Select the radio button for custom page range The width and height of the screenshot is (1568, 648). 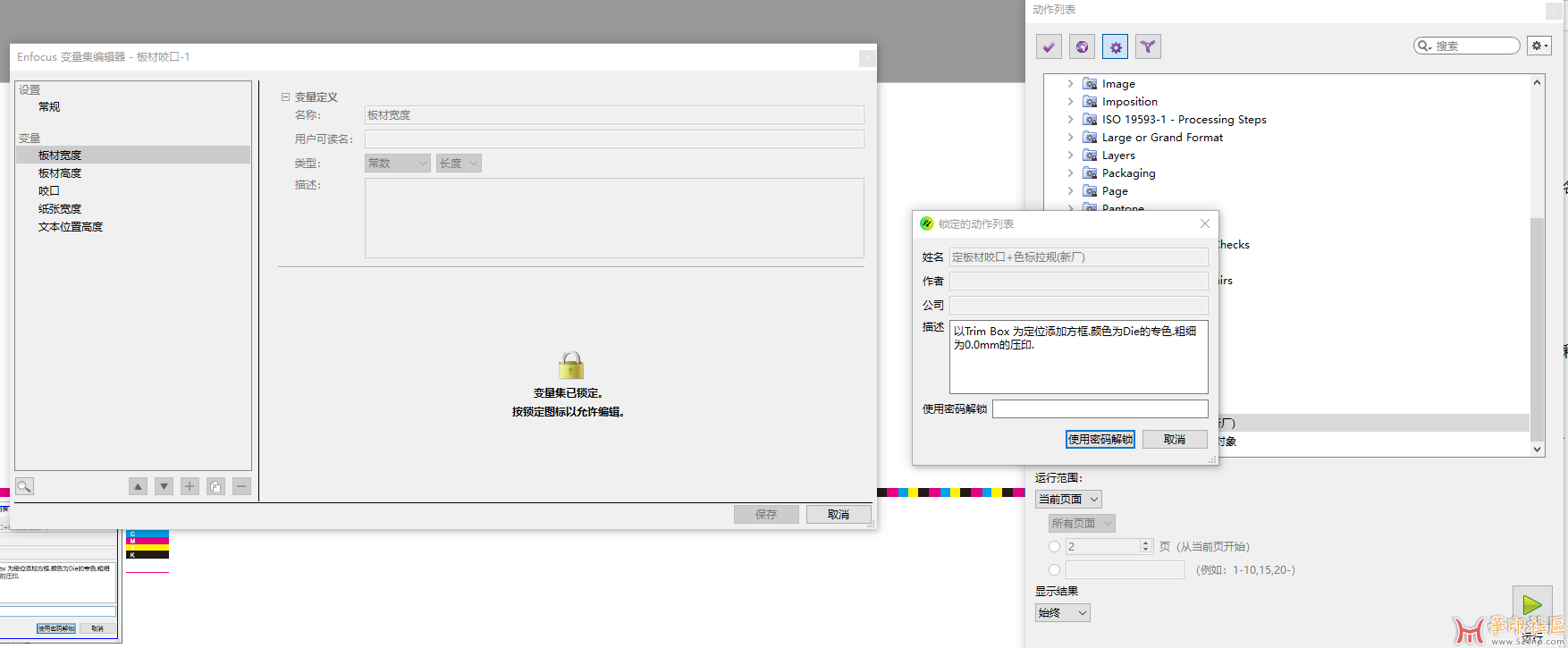coord(1054,569)
